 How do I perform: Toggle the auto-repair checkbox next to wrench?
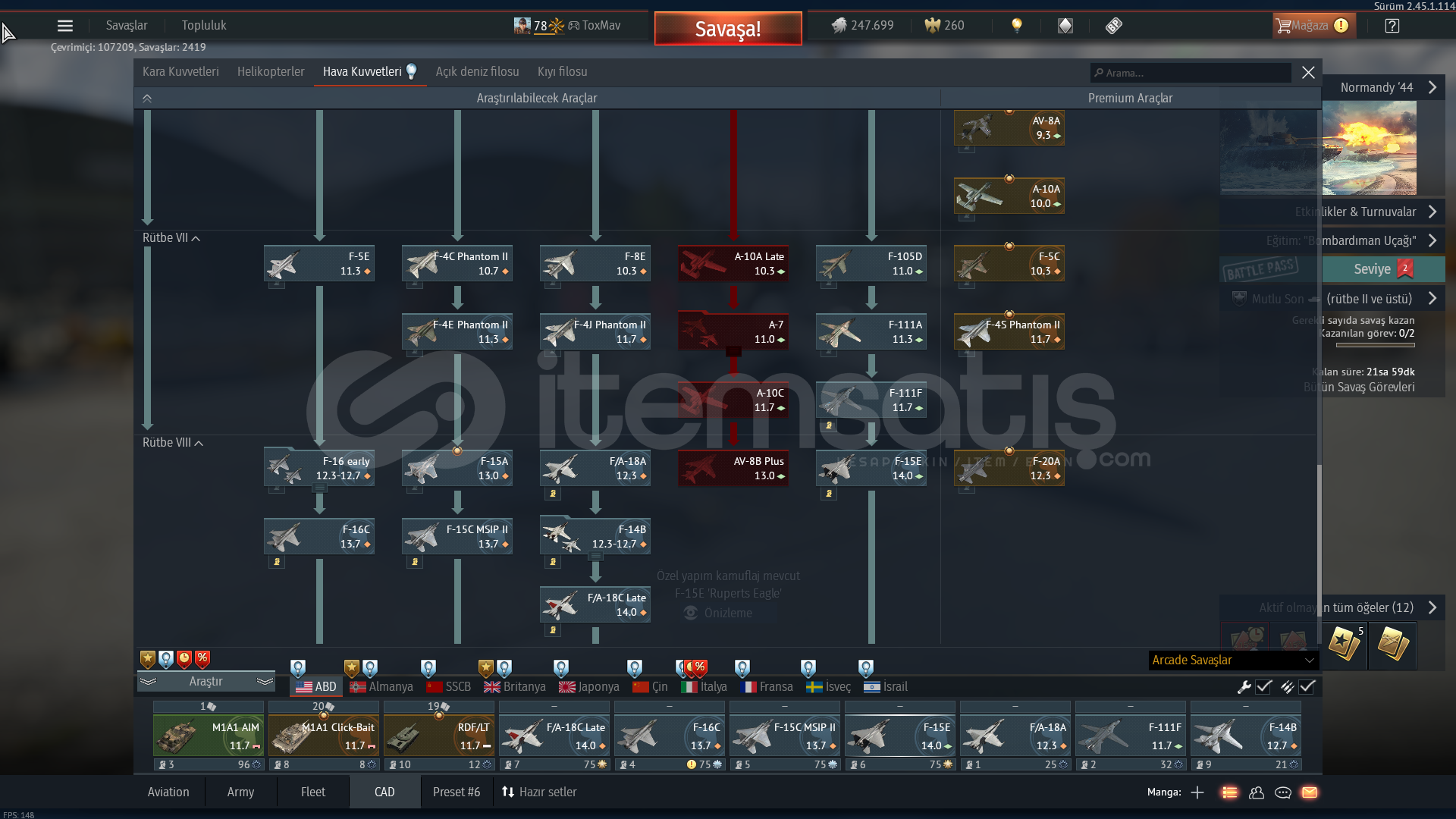tap(1263, 687)
